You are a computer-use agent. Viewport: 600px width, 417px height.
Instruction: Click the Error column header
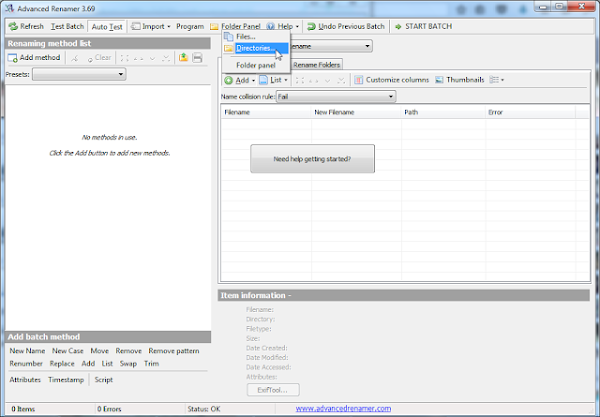point(531,112)
